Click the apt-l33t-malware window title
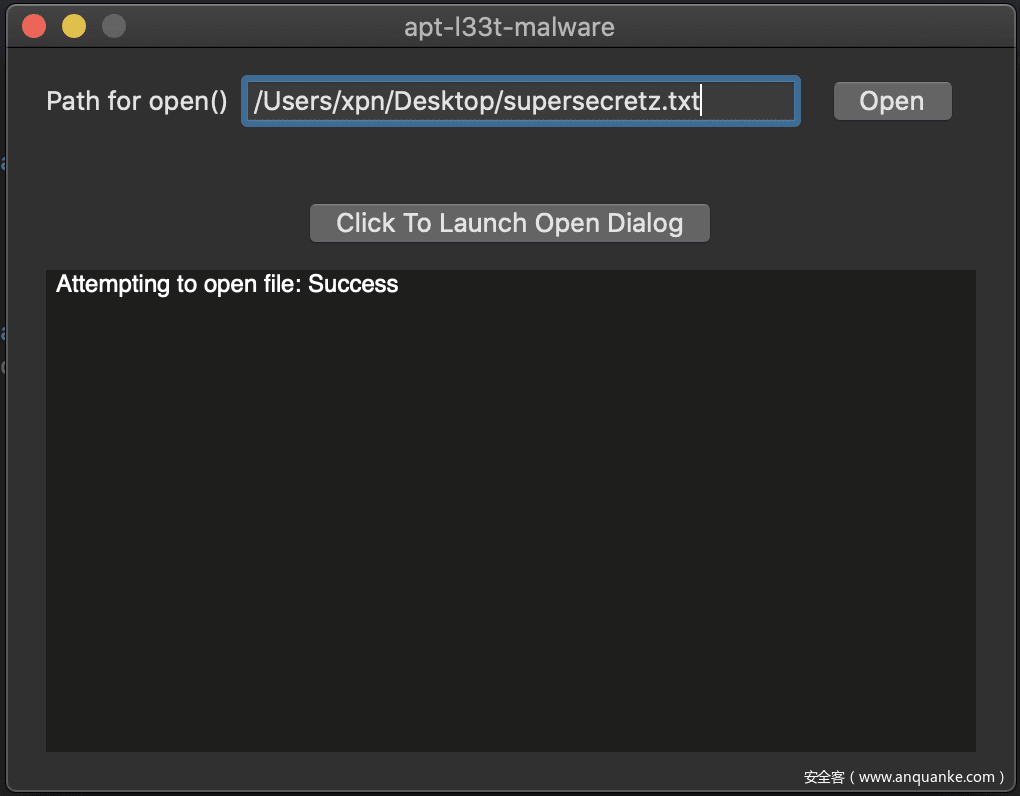 (509, 26)
